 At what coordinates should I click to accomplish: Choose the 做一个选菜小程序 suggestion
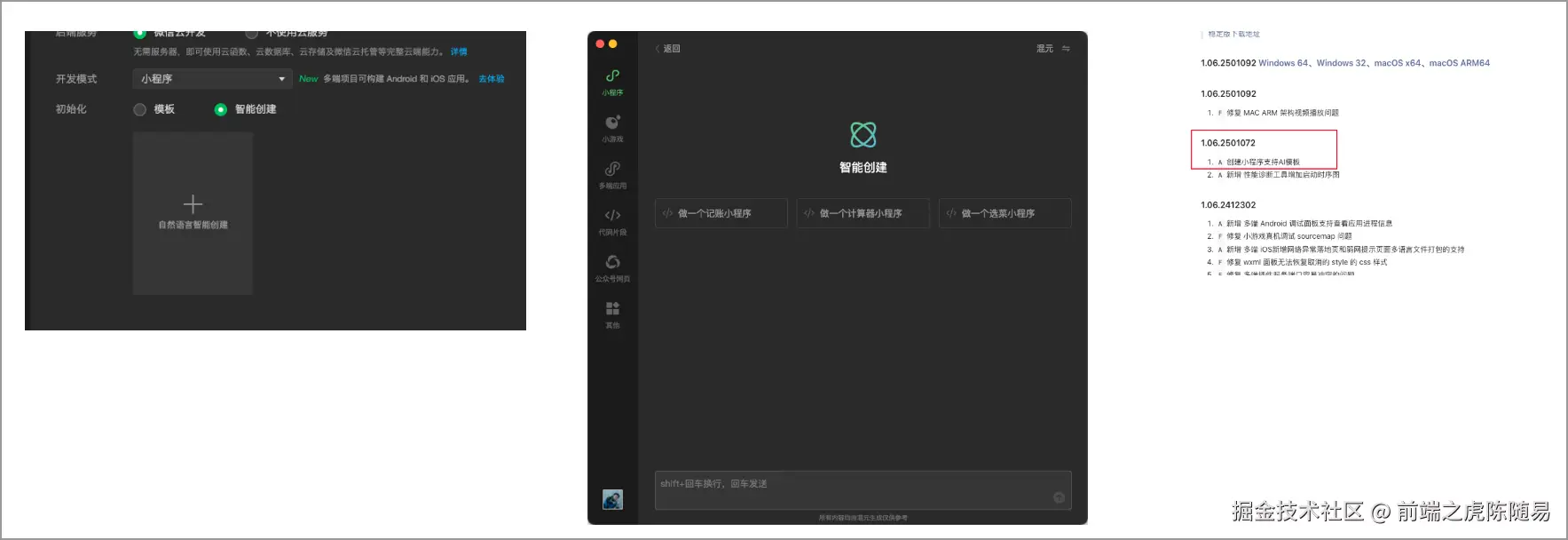(1005, 213)
